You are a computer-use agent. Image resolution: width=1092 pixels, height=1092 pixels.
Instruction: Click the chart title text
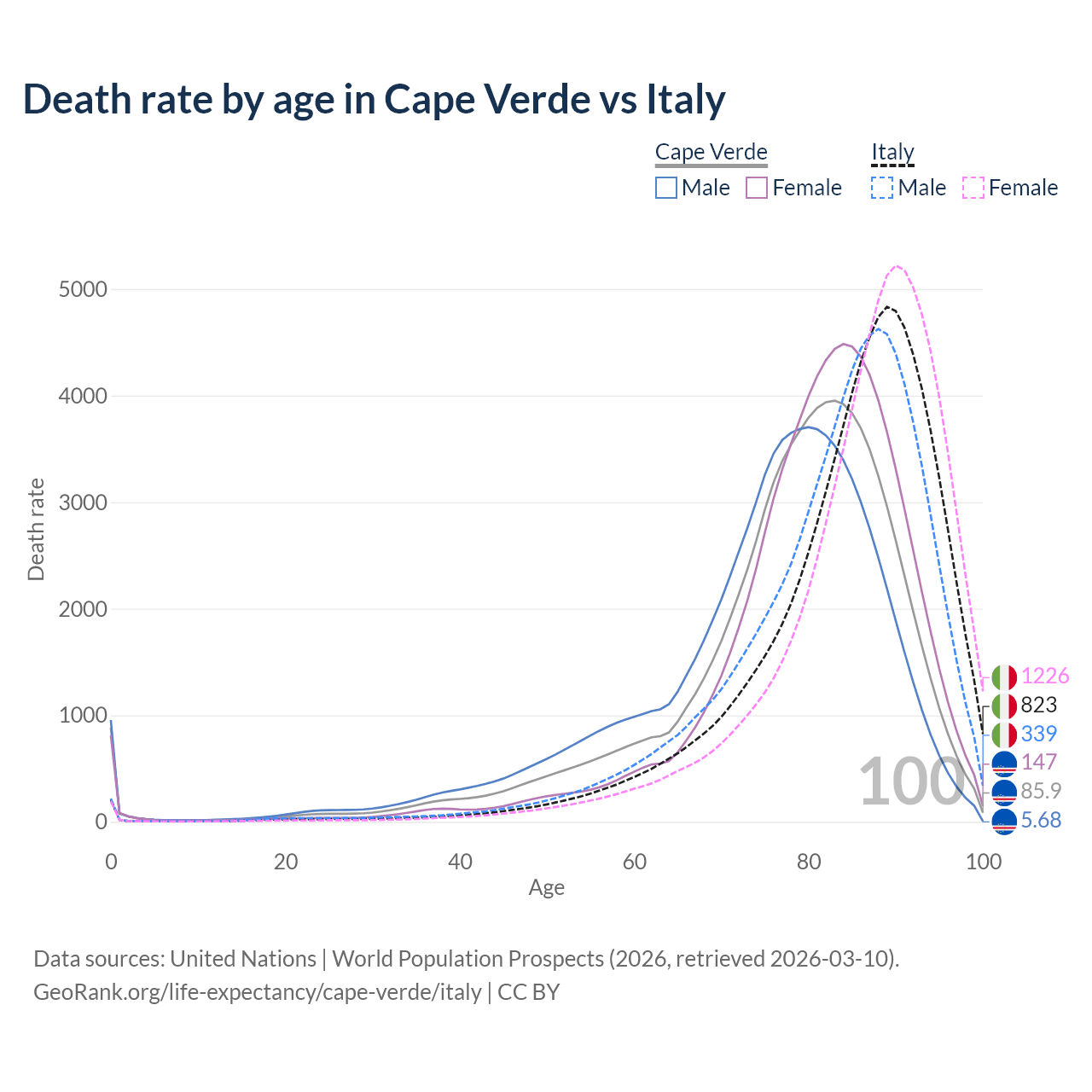click(374, 99)
